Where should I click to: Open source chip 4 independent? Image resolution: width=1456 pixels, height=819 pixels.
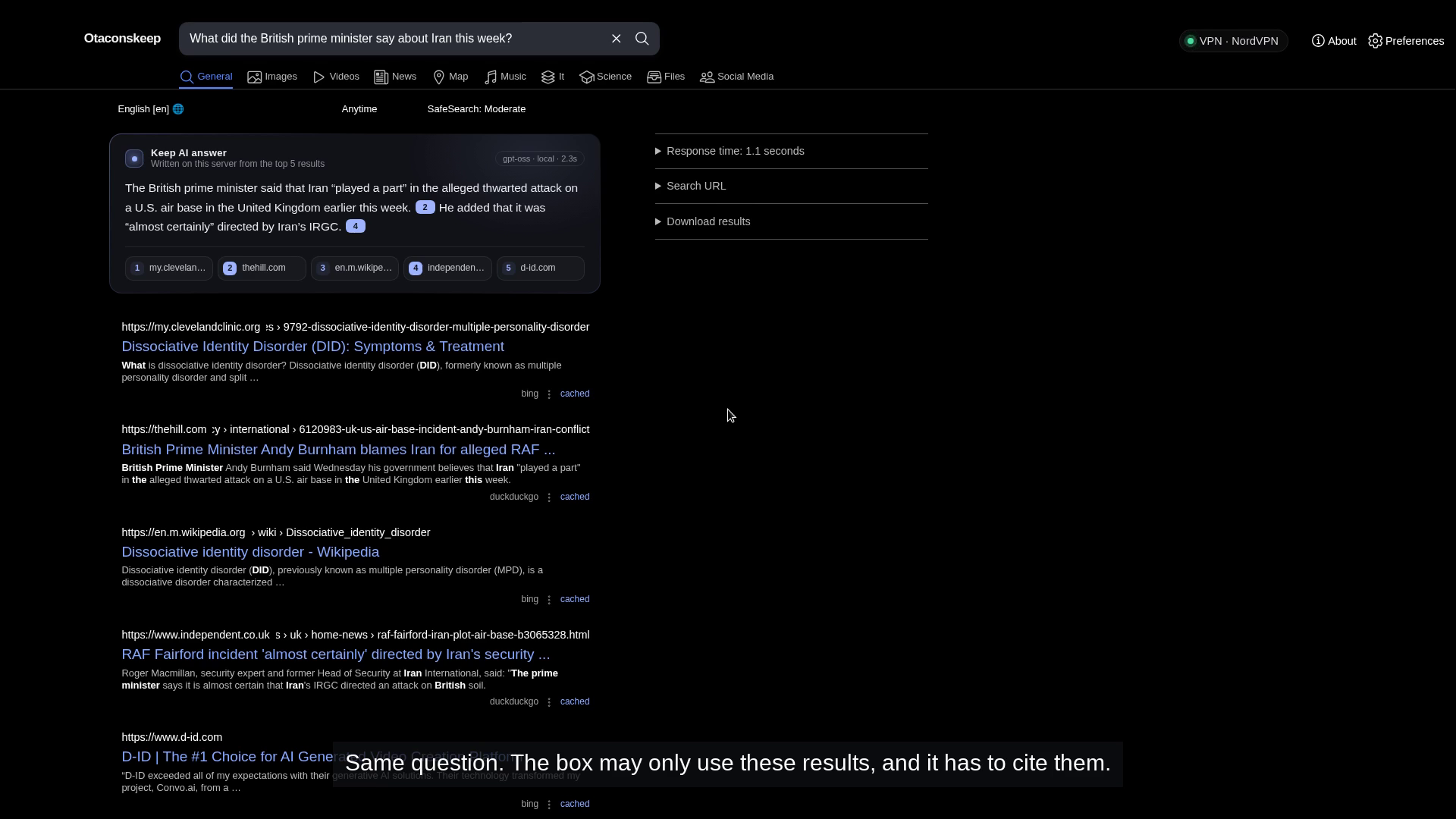447,268
